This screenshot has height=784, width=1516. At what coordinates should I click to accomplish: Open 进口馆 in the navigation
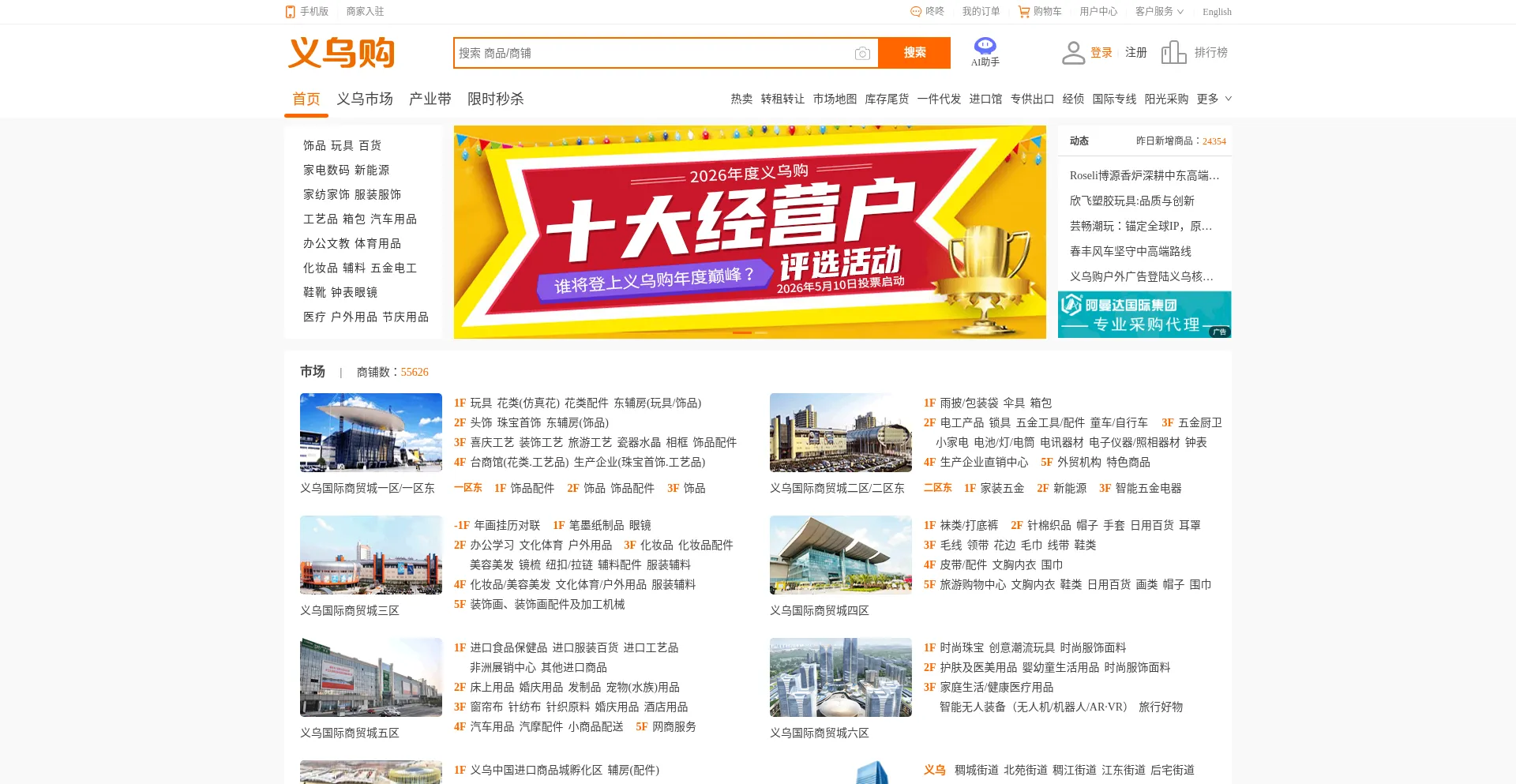(985, 99)
